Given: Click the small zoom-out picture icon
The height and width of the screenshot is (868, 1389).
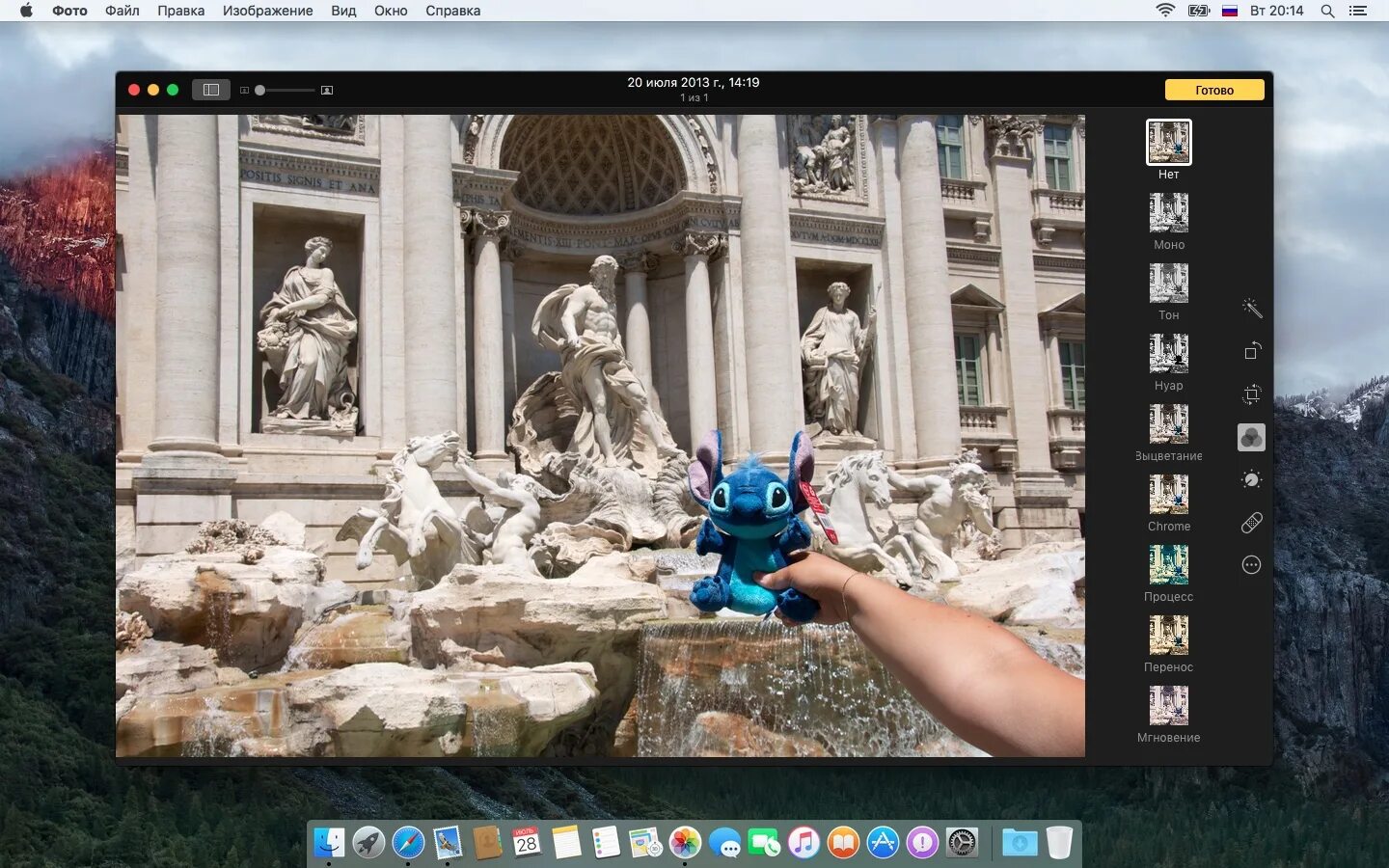Looking at the screenshot, I should (244, 90).
